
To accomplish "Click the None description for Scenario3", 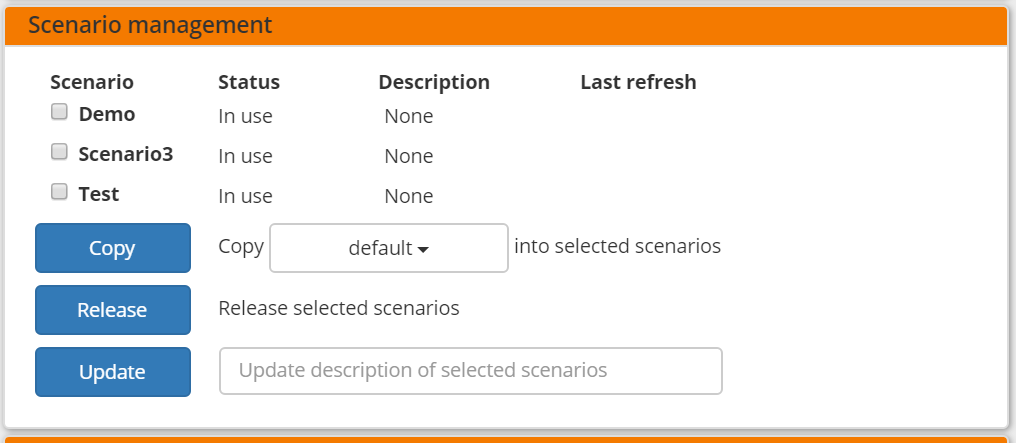I will click(408, 156).
